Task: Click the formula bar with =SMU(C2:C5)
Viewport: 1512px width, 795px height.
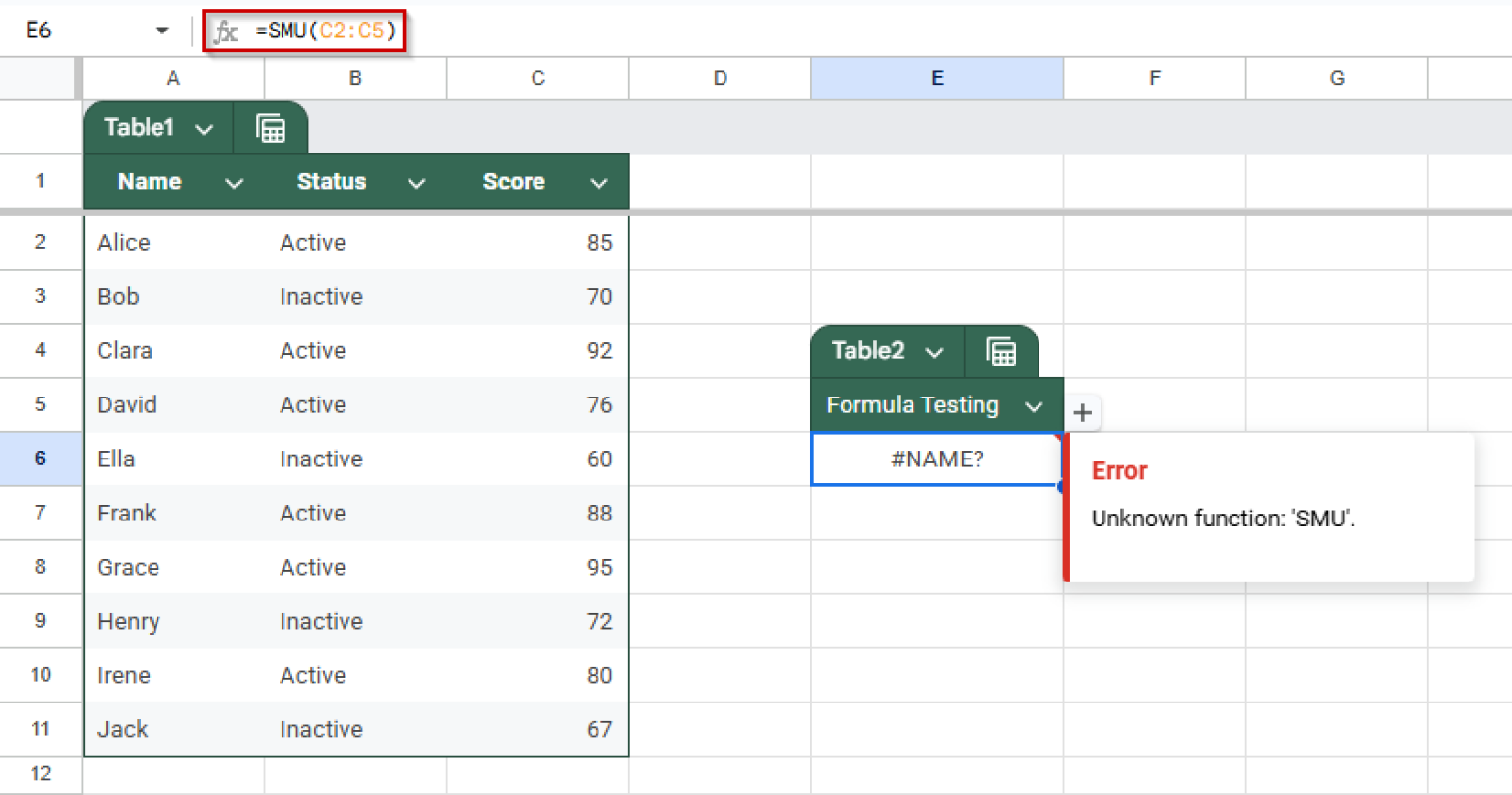Action: [x=325, y=31]
